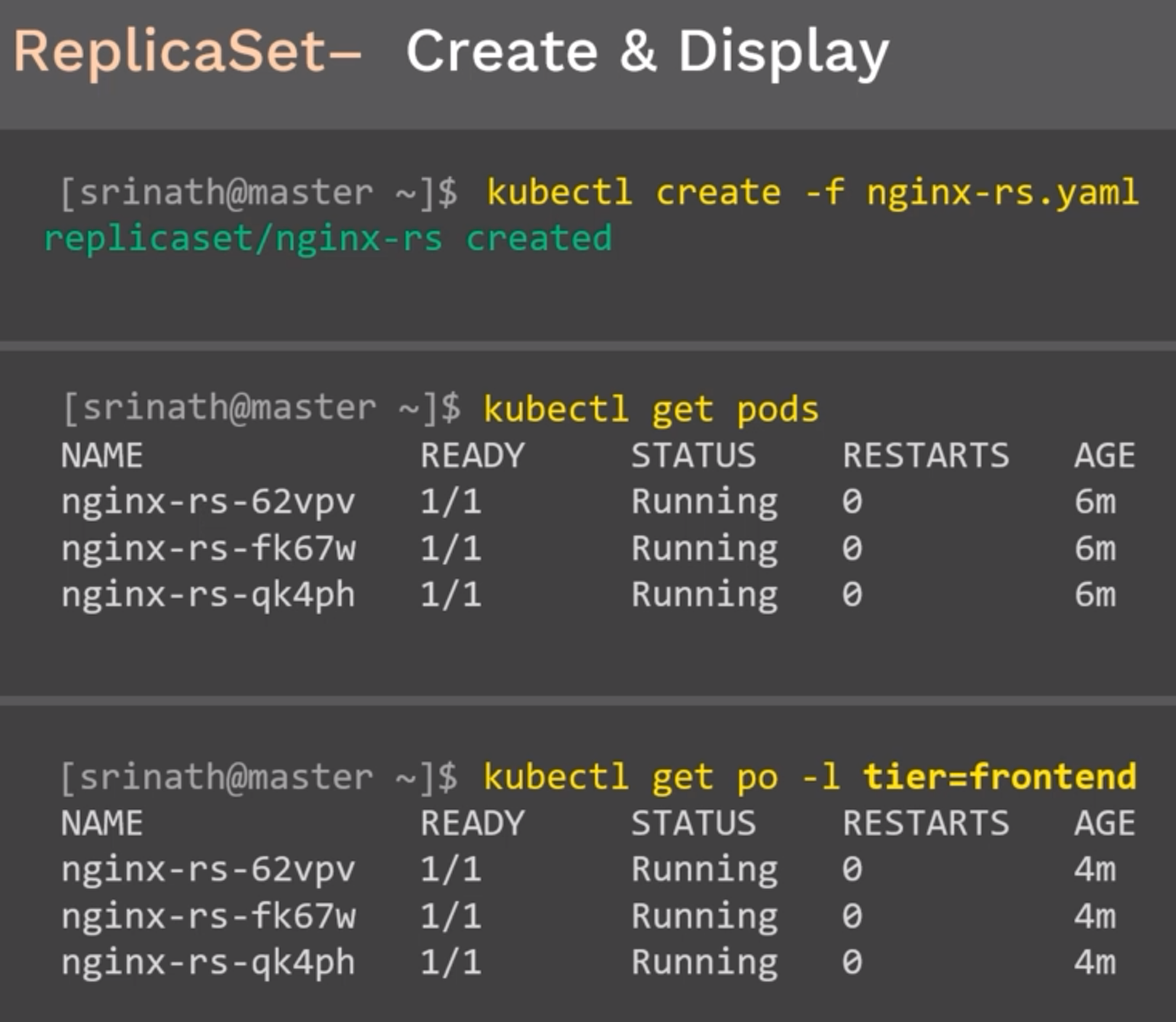Click pod nginx-rs-qk4ph in the frontend table

[x=208, y=963]
